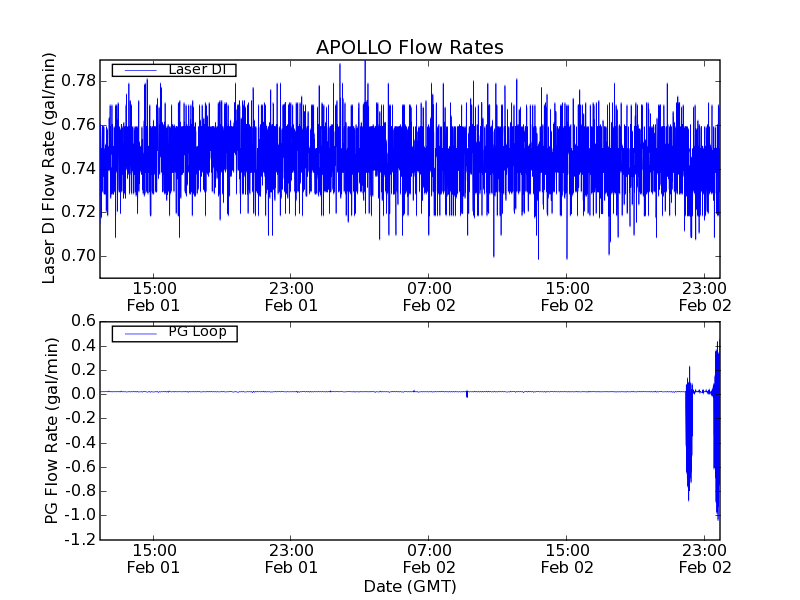Click '23:00 Feb 02' under the PG Loop plot
The image size is (800, 600).
[705, 559]
